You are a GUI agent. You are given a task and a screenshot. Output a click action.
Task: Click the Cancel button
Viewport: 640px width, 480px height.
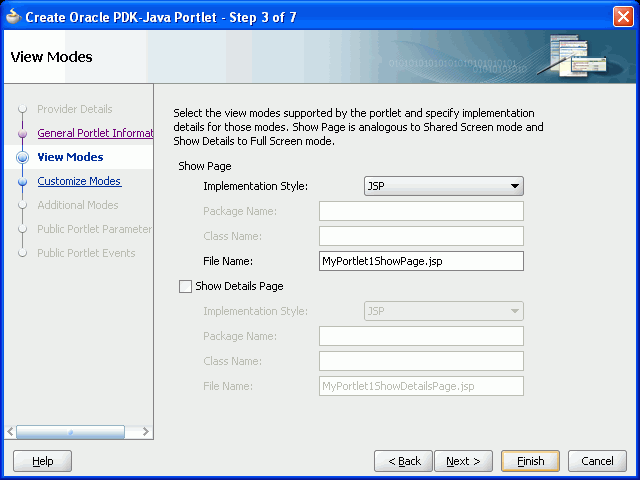pyautogui.click(x=597, y=461)
